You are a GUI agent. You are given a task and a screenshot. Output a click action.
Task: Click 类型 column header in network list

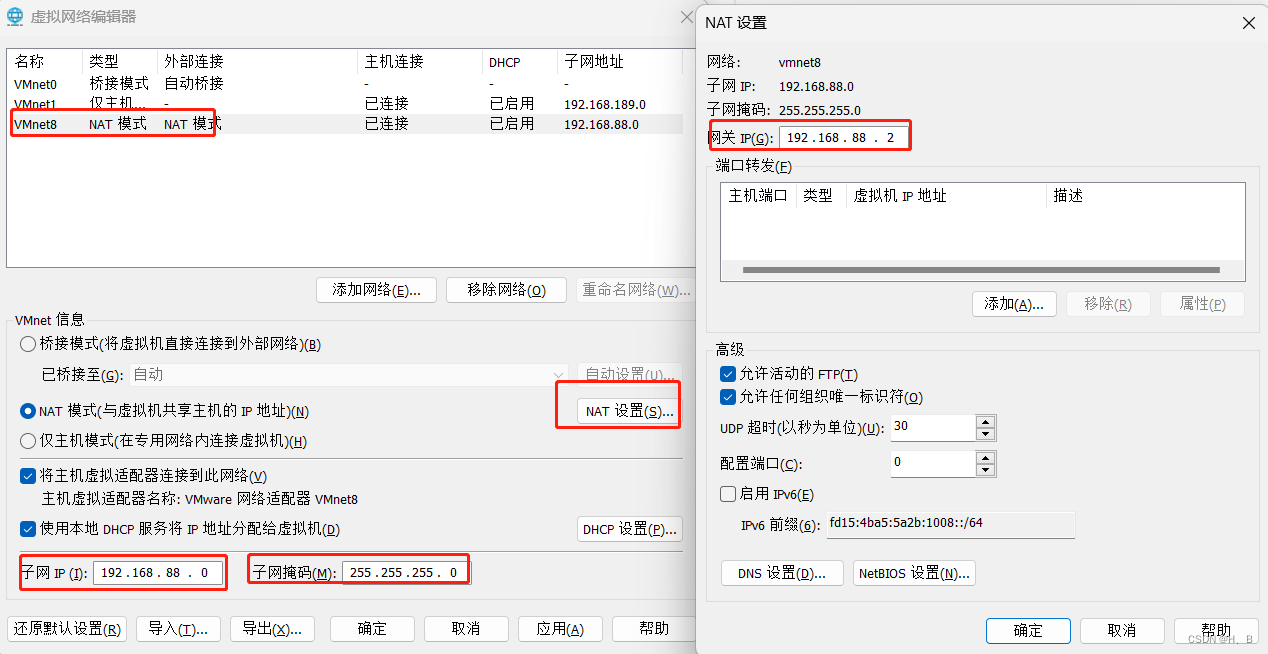pos(119,62)
